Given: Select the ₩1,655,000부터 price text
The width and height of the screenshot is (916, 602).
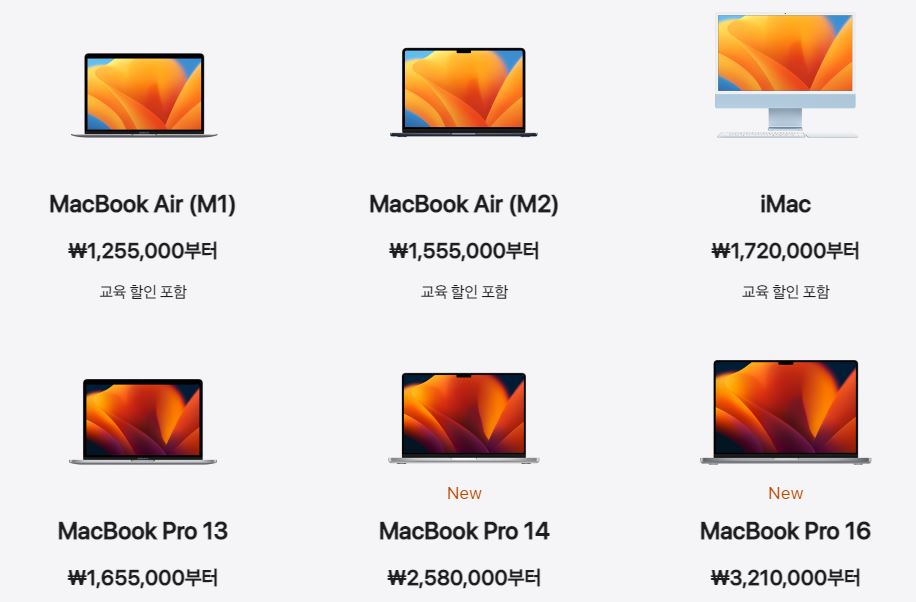Looking at the screenshot, I should click(x=143, y=577).
